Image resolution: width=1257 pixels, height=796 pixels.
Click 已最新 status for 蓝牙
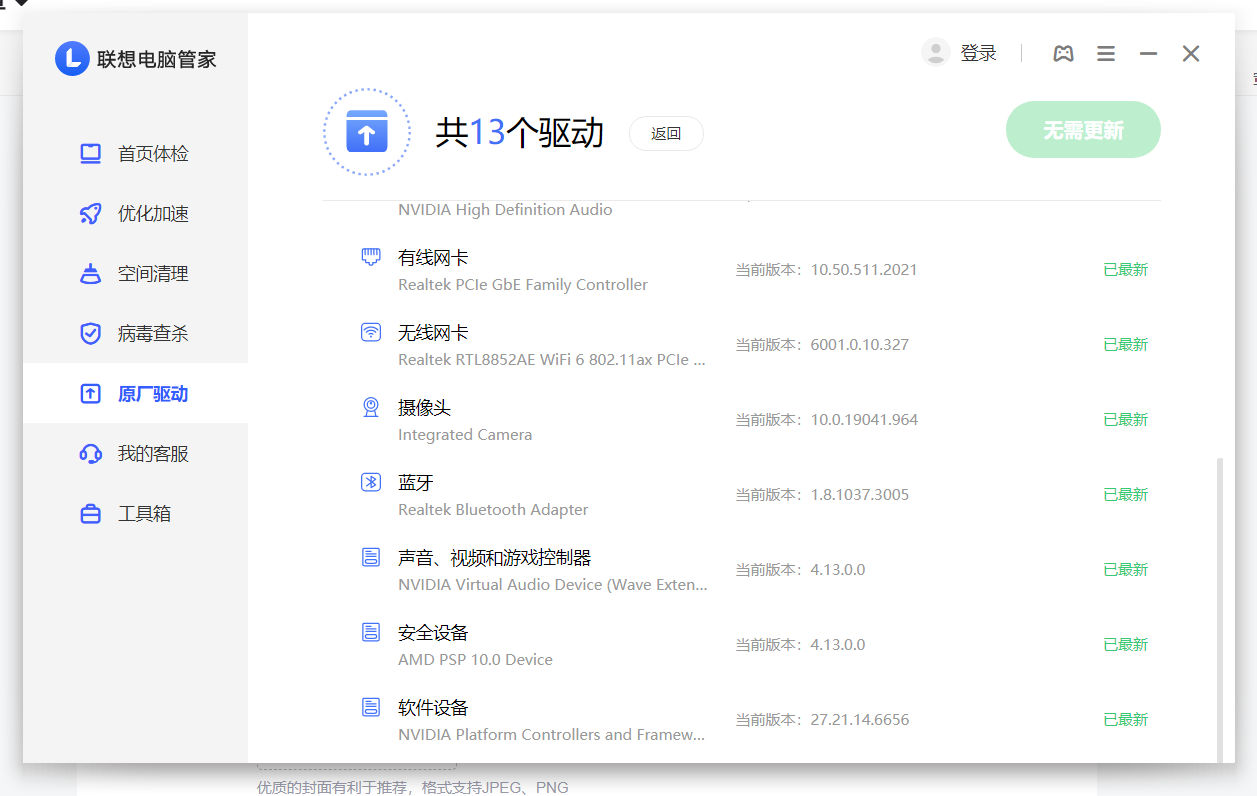(x=1126, y=495)
